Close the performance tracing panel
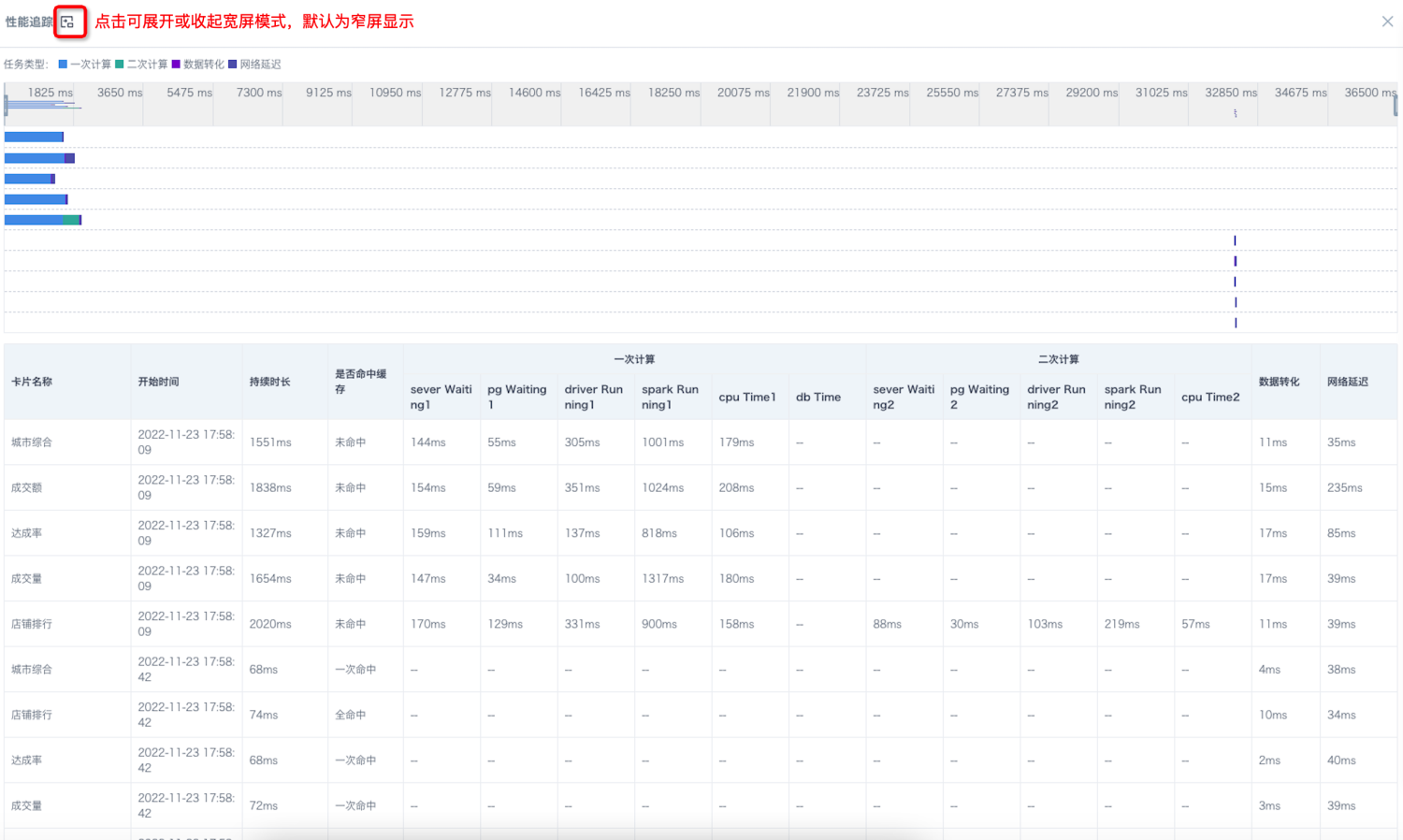The image size is (1403, 840). 1387,22
